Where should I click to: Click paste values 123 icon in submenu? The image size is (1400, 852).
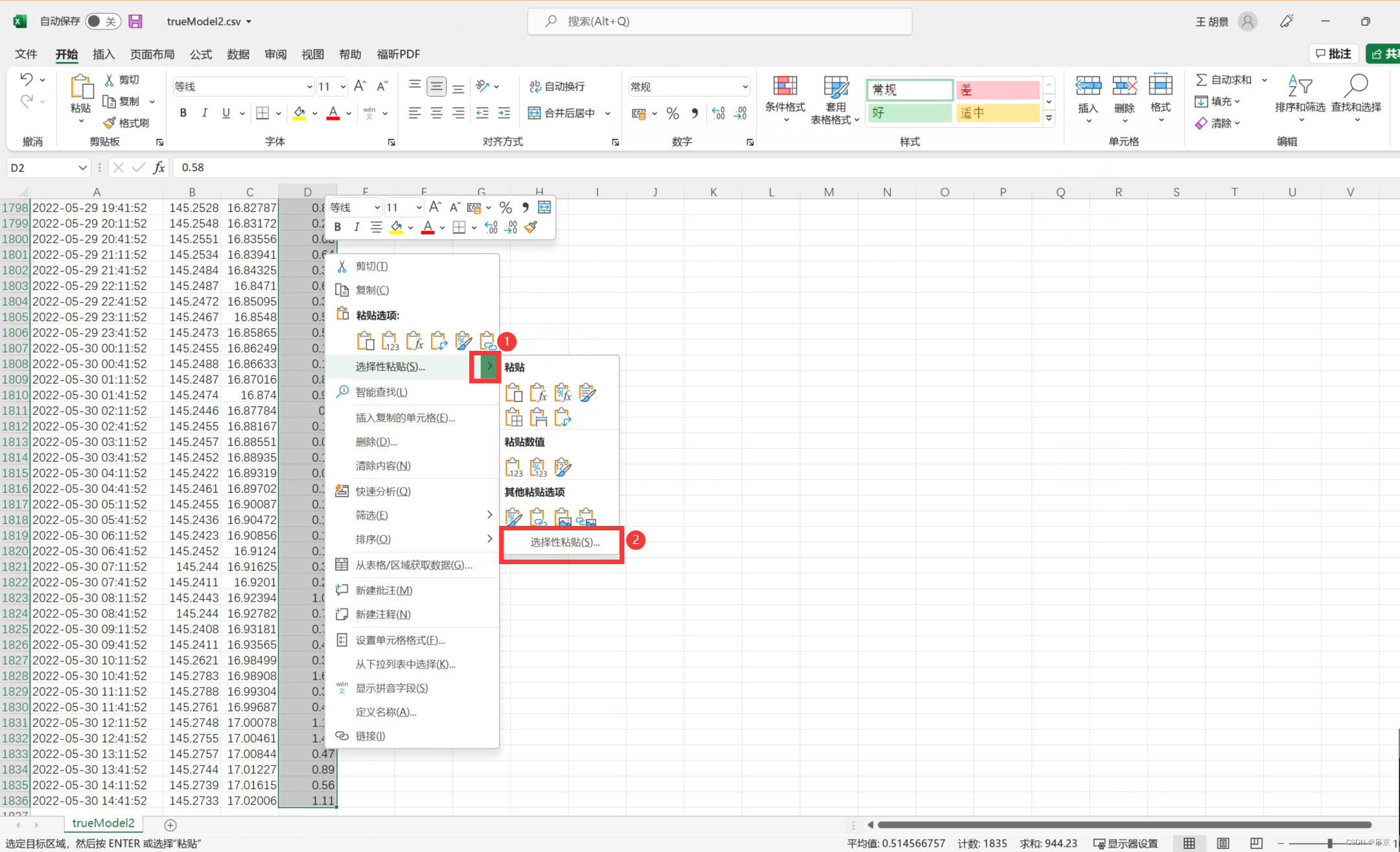coord(513,467)
